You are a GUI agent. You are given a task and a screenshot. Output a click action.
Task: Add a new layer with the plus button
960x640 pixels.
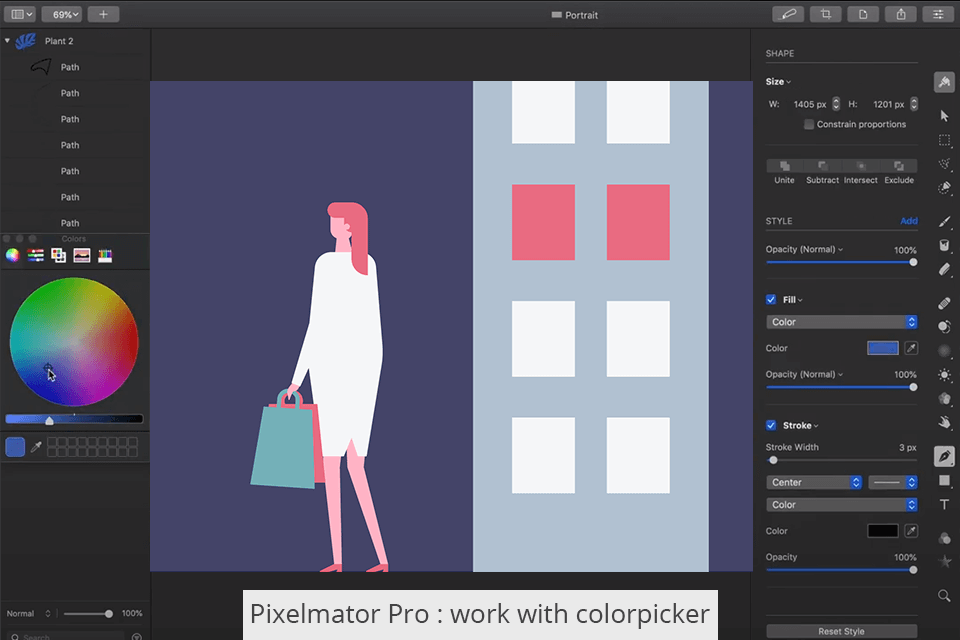coord(103,14)
